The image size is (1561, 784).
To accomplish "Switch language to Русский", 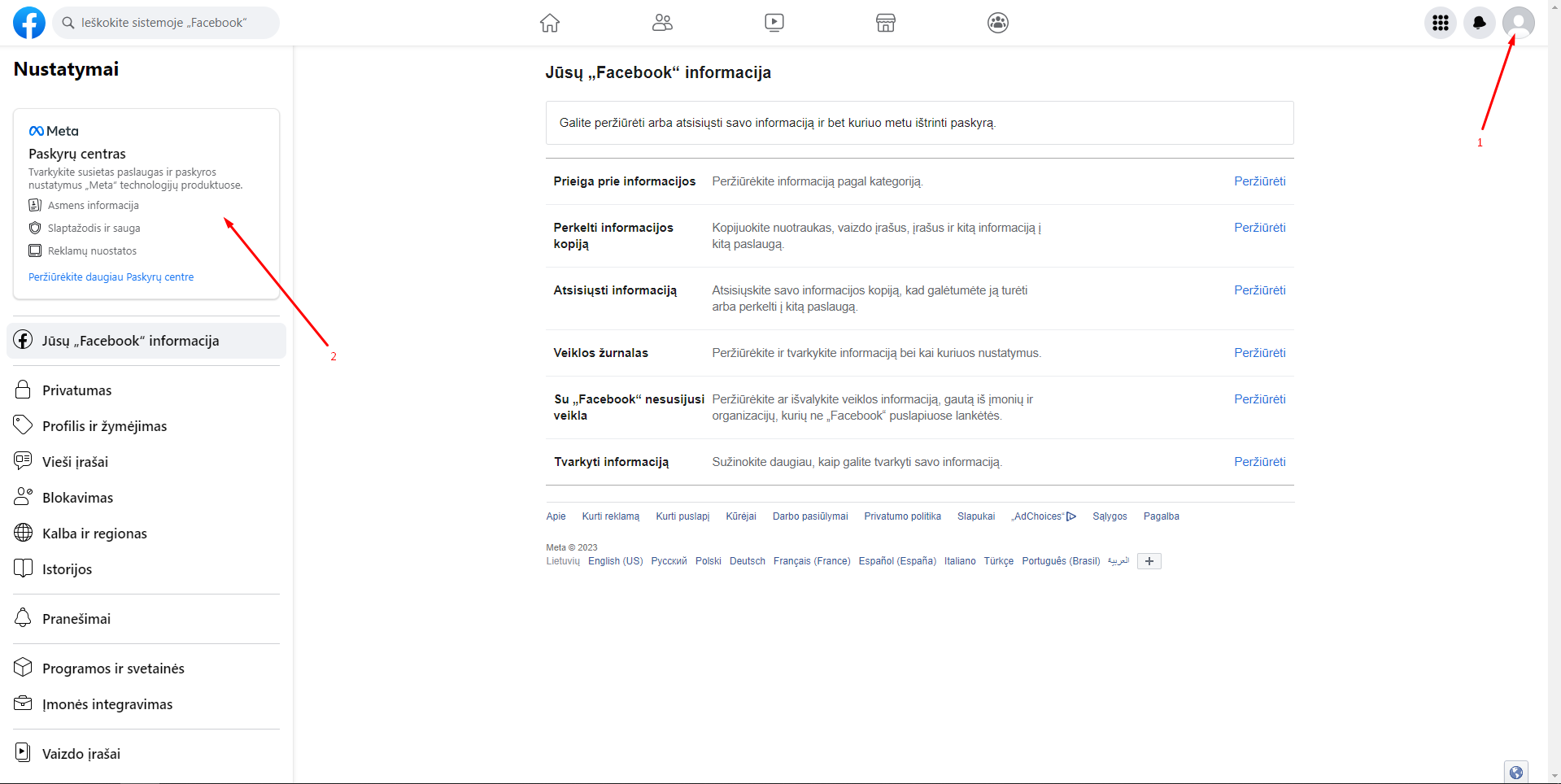I will pyautogui.click(x=669, y=561).
